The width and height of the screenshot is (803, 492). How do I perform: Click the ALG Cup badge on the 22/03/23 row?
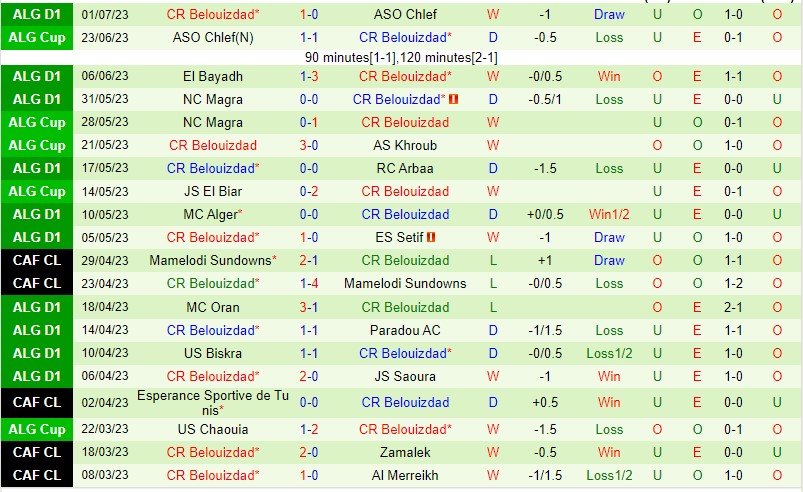[36, 429]
